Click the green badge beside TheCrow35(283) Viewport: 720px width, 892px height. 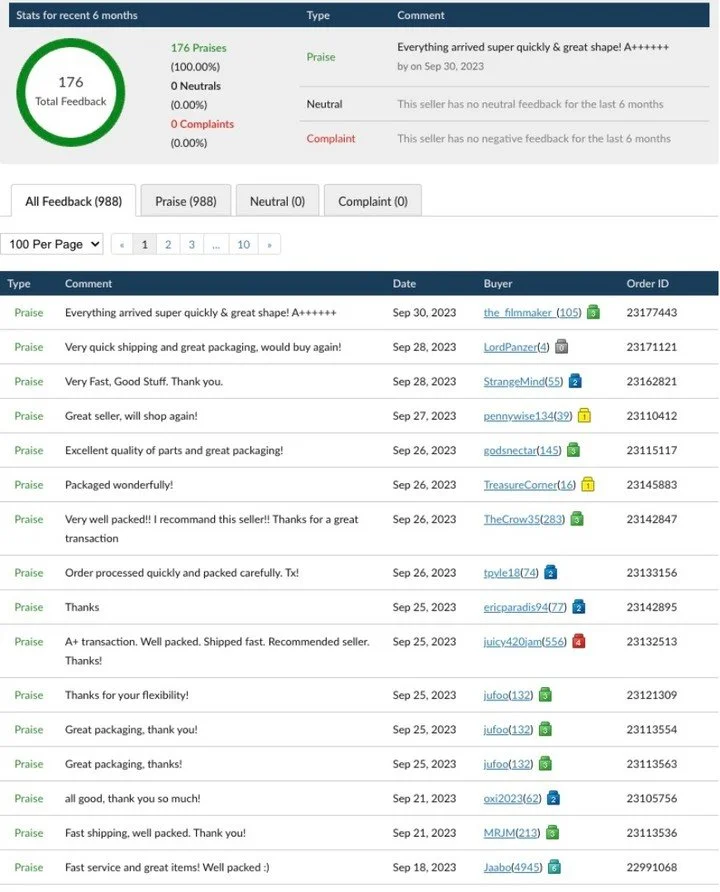click(577, 519)
